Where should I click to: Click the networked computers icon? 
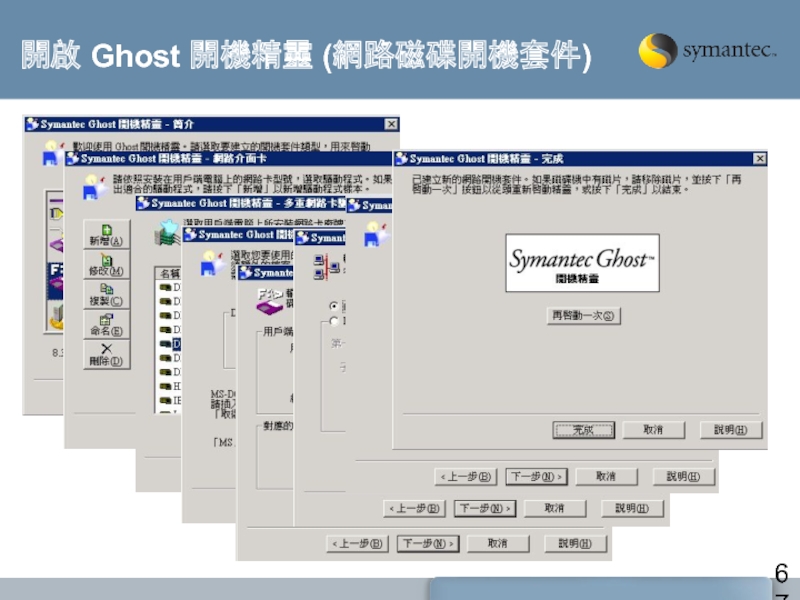327,267
